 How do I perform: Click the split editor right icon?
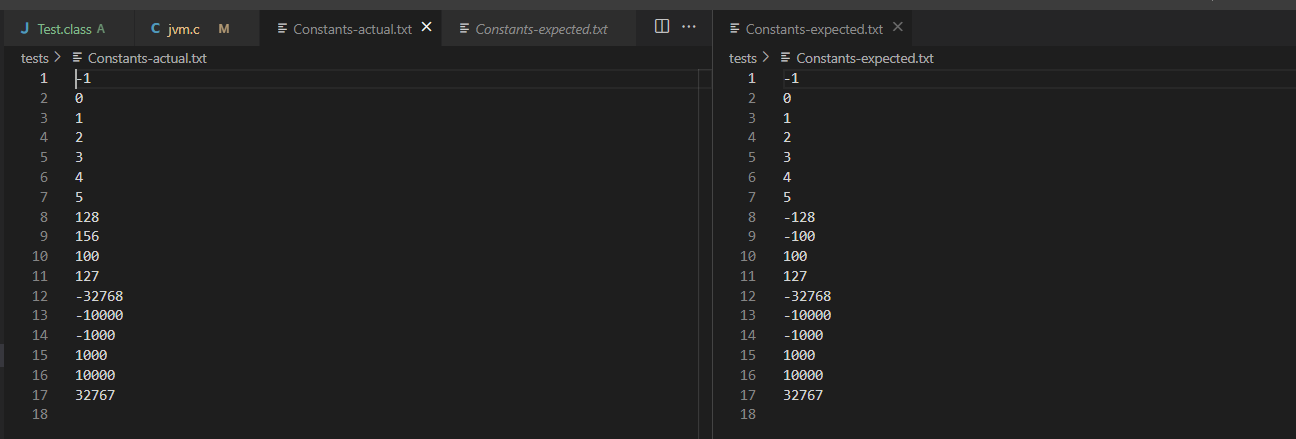pyautogui.click(x=662, y=27)
